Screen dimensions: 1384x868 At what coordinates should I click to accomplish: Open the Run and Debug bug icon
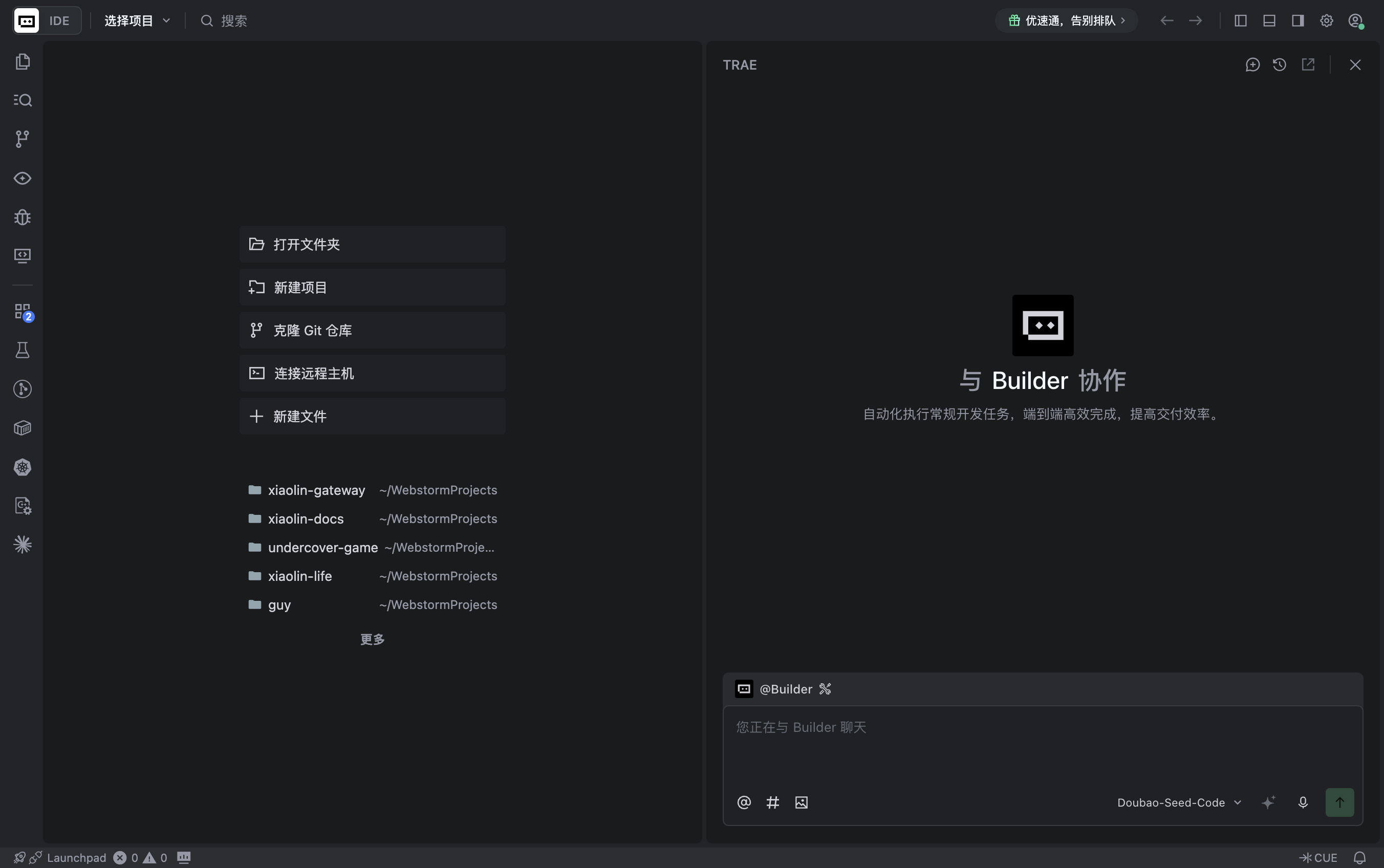pos(23,217)
